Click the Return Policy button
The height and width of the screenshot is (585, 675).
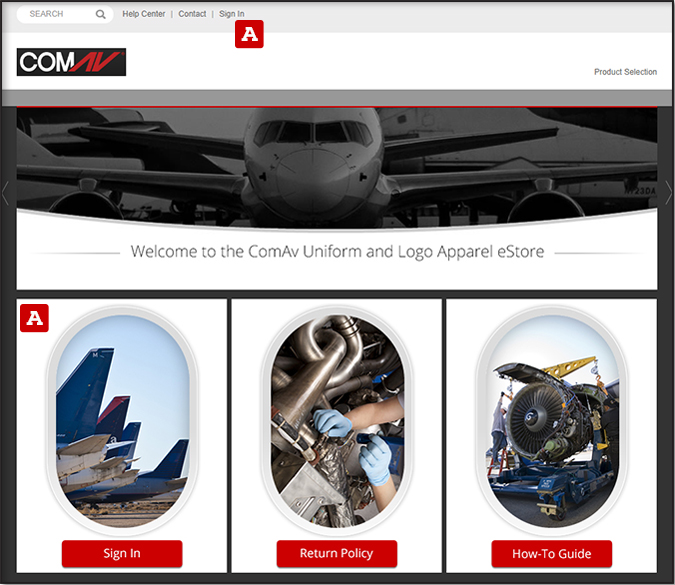[337, 554]
